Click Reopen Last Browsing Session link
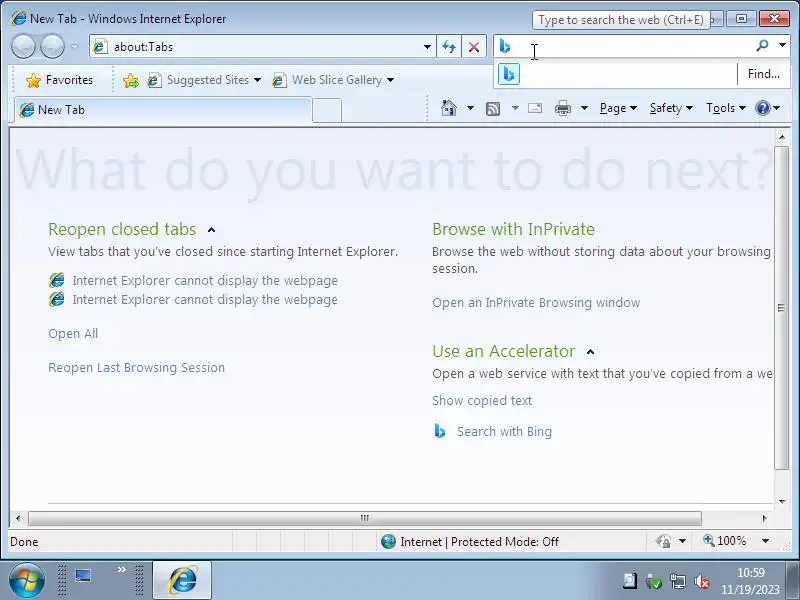Screen dimensions: 800x600 pos(136,368)
